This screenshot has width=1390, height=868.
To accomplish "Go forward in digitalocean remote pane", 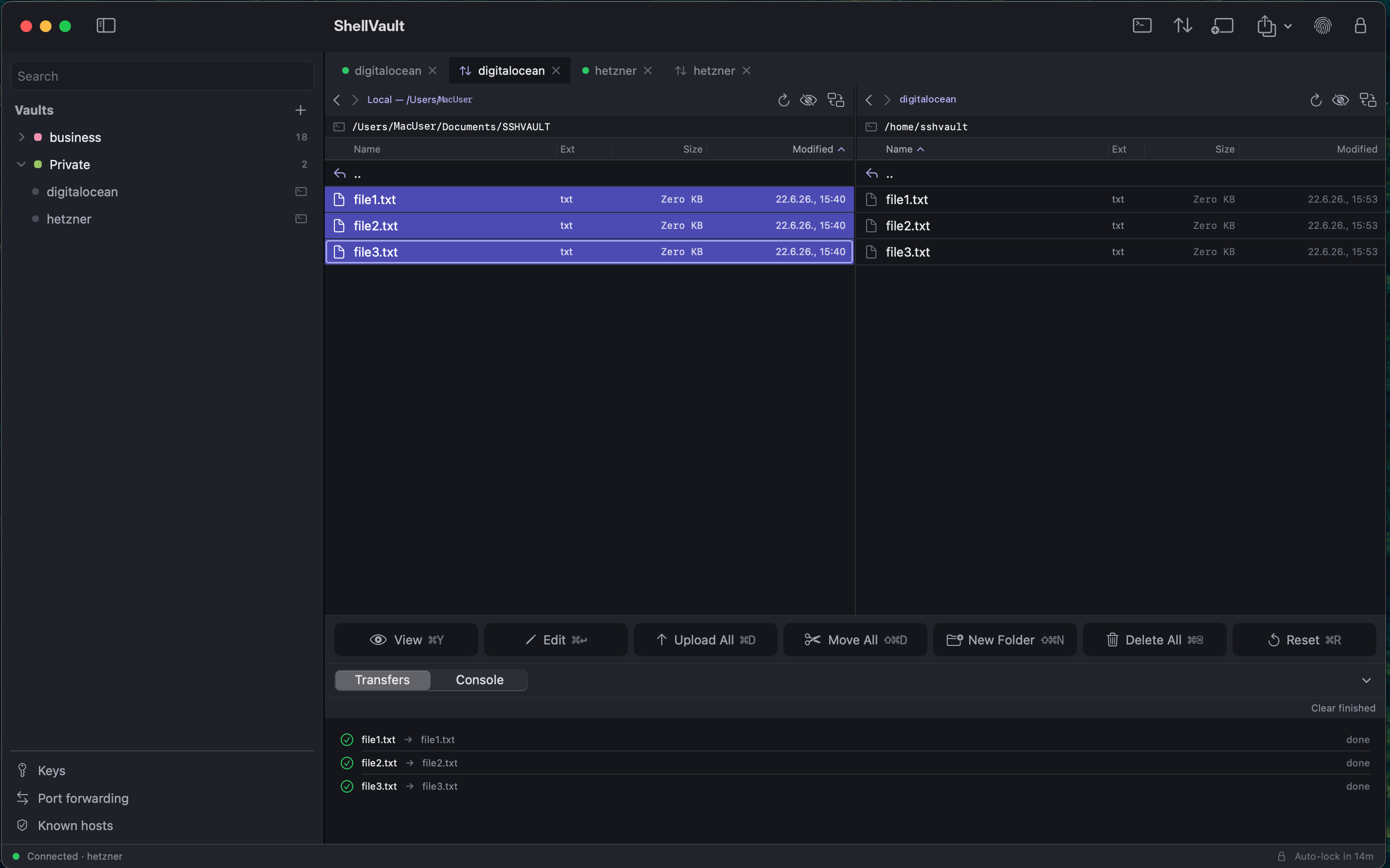I will [x=887, y=100].
